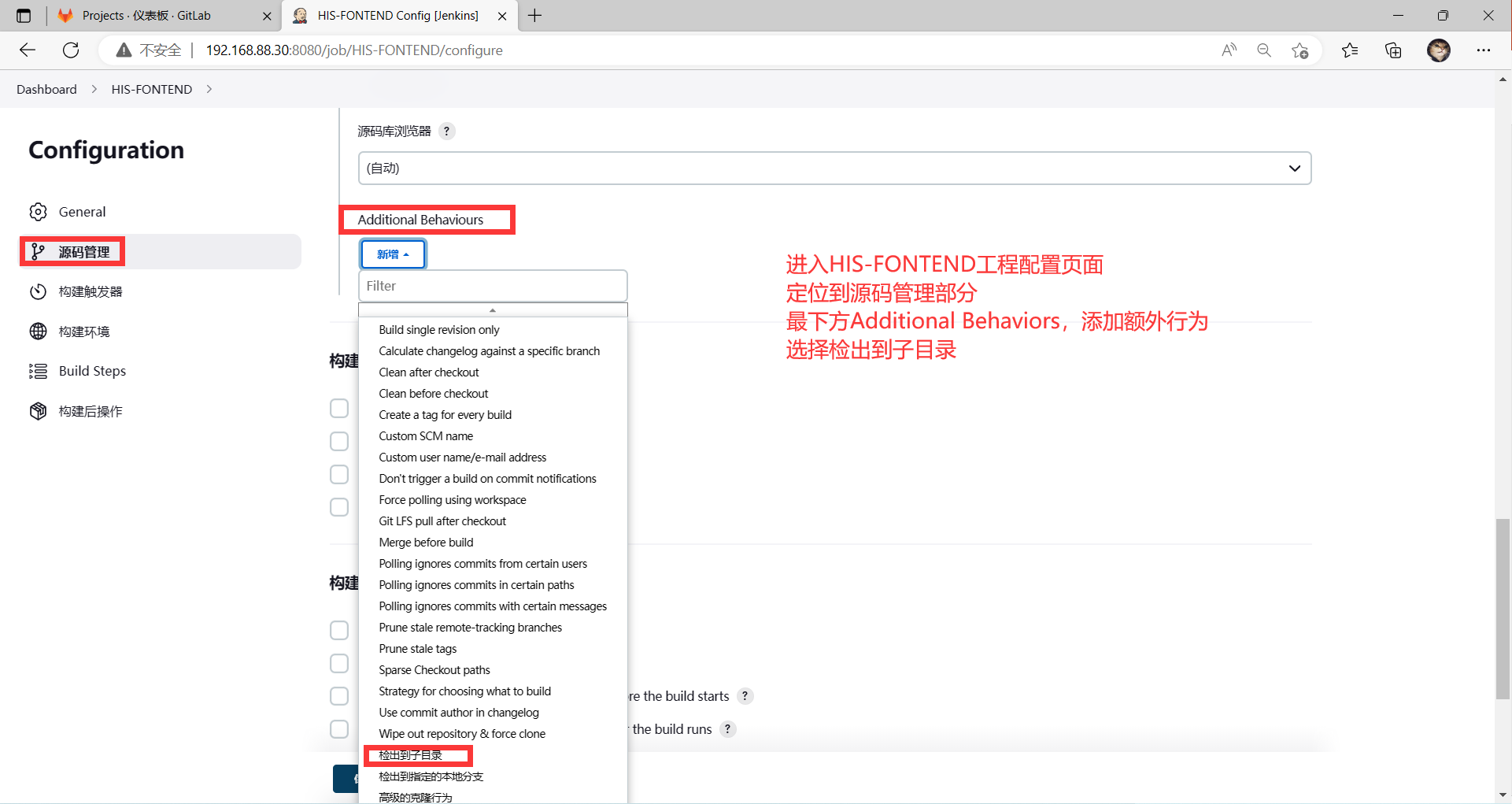Select 'Sparse Checkout paths'
This screenshot has height=804, width=1512.
click(x=434, y=670)
